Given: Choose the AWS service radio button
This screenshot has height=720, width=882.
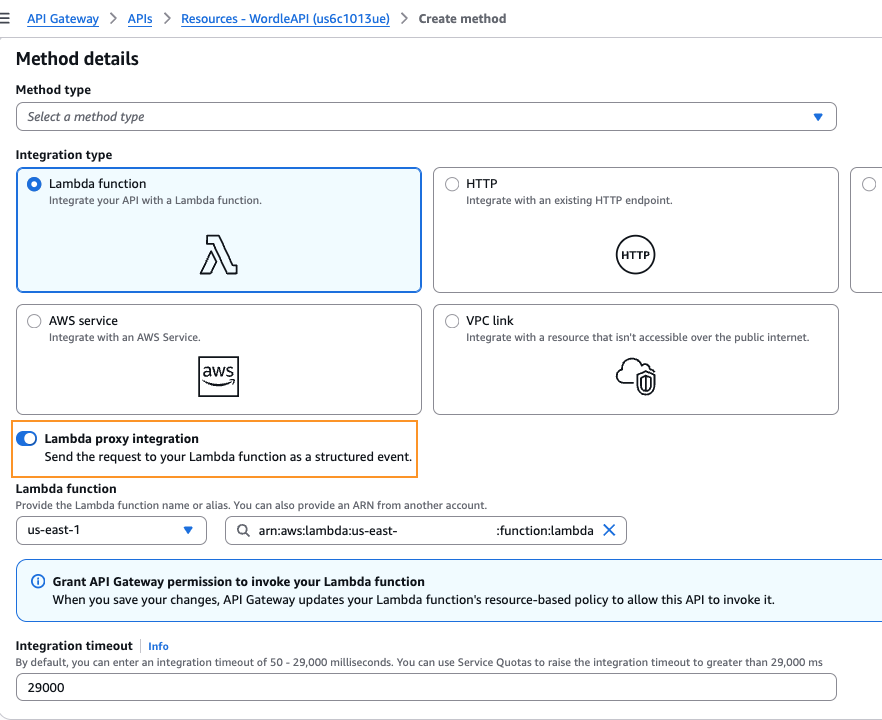Looking at the screenshot, I should coord(35,321).
